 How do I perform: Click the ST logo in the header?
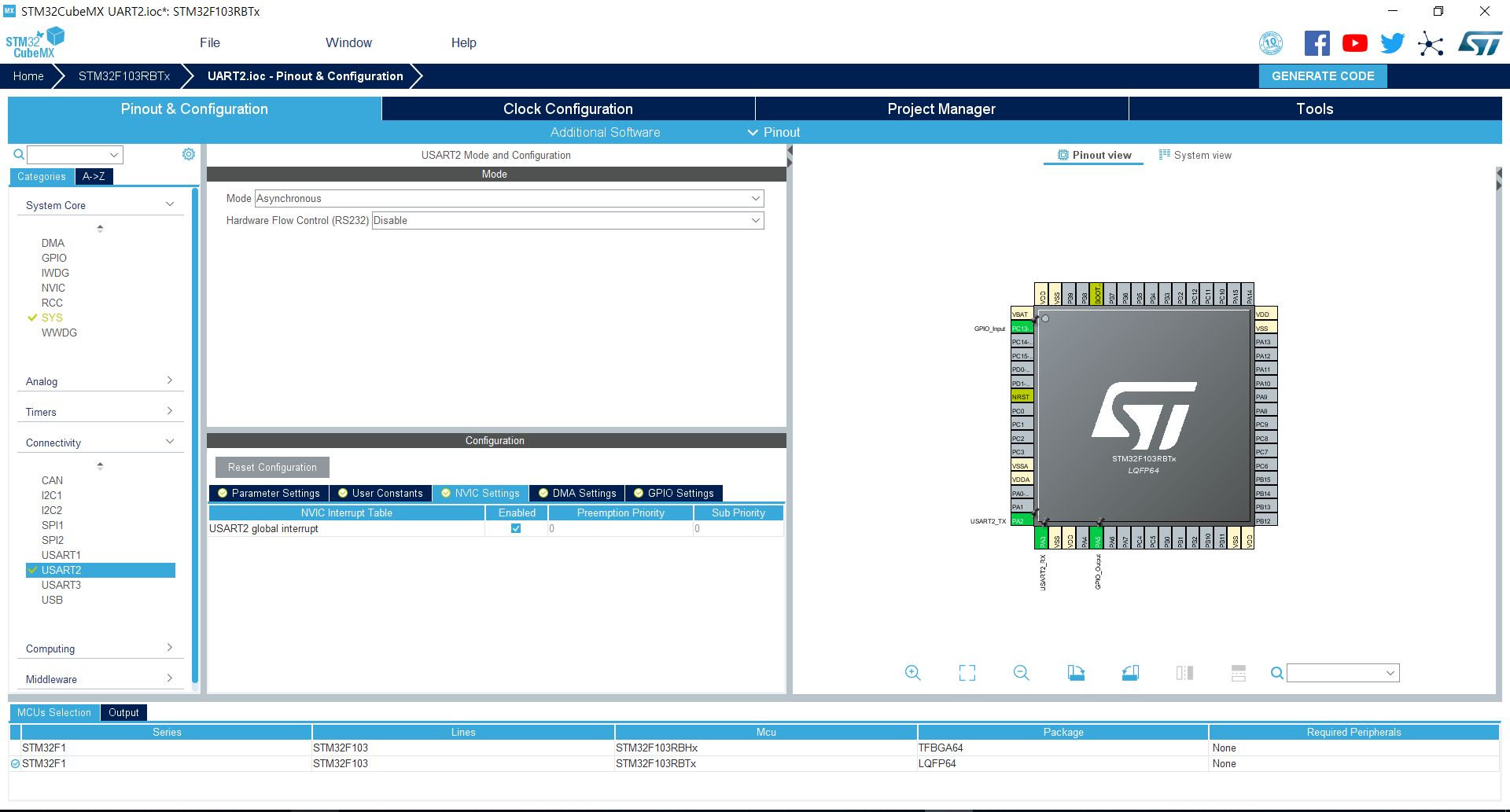[1479, 43]
